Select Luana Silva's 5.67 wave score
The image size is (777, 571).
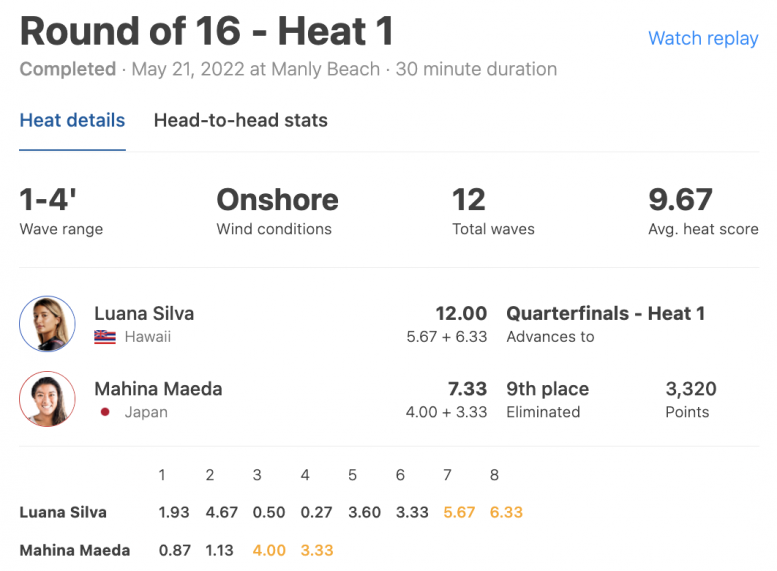tap(459, 512)
